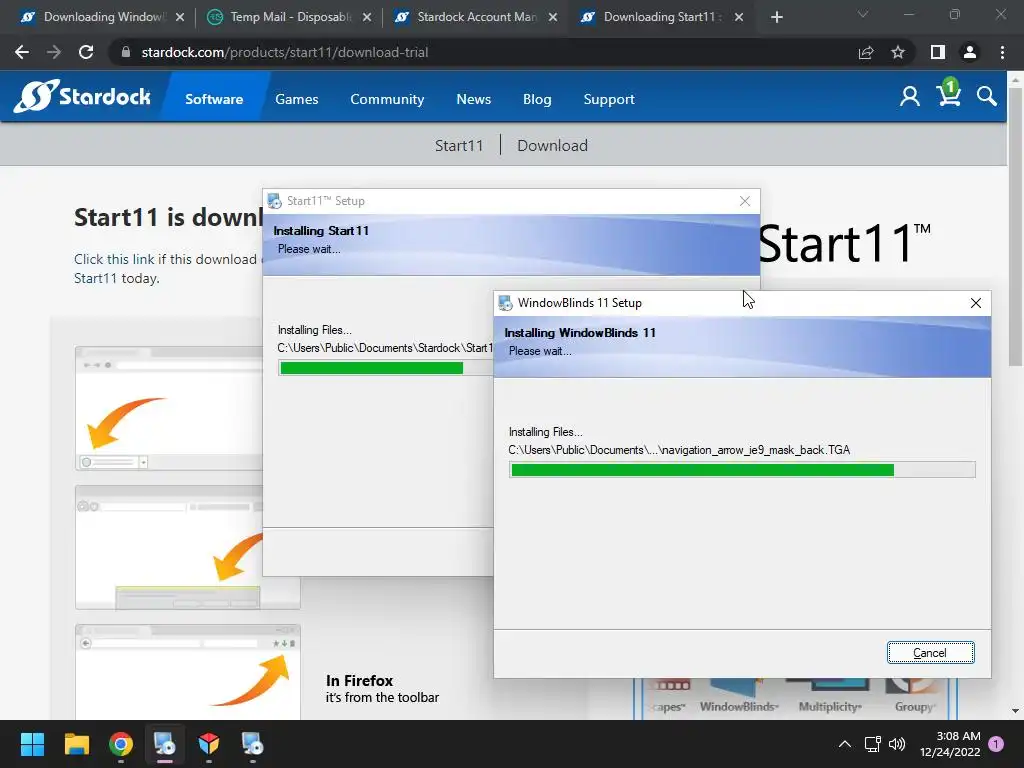Image resolution: width=1024 pixels, height=768 pixels.
Task: Close the Stardock Account Manager tab
Action: point(553,17)
